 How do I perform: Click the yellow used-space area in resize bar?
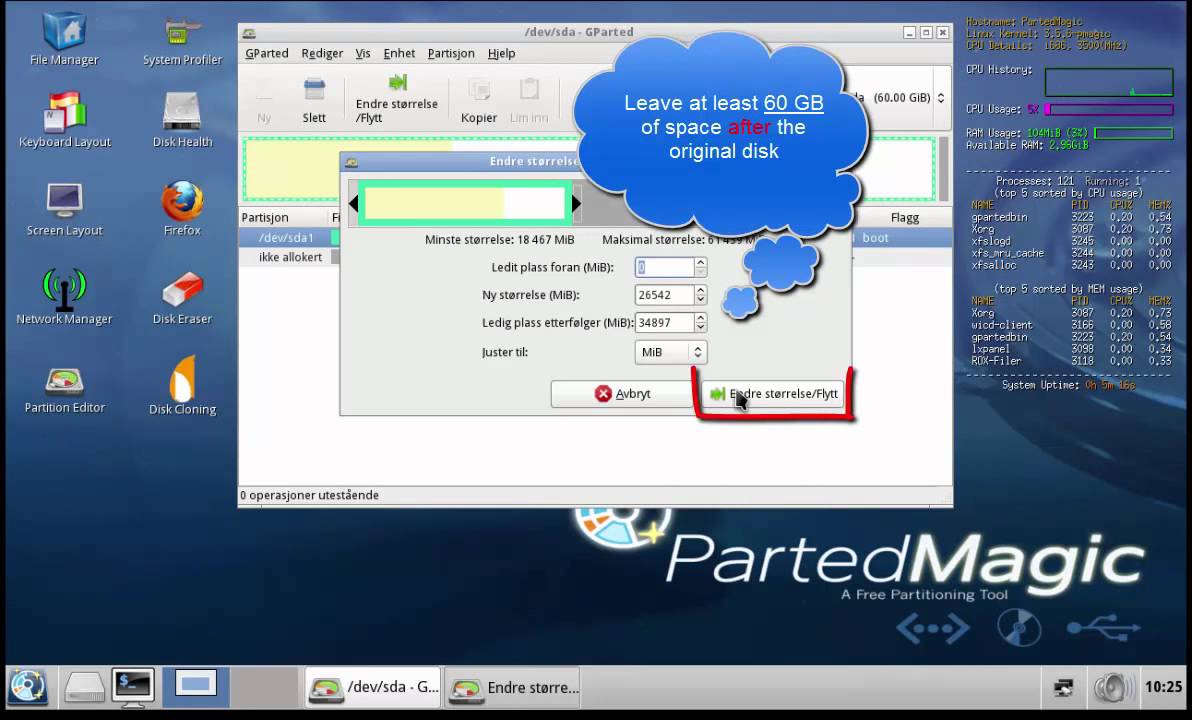coord(434,204)
